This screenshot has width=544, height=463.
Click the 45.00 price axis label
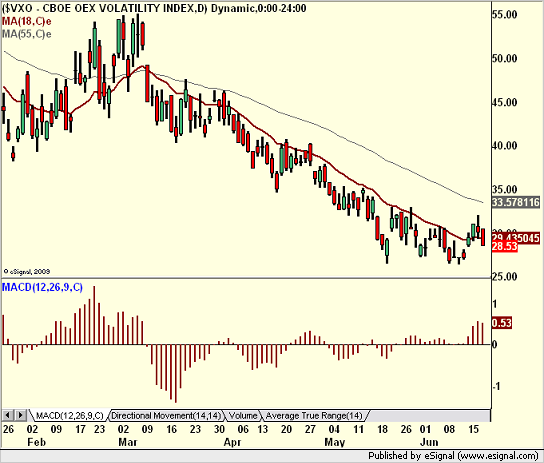[x=504, y=102]
